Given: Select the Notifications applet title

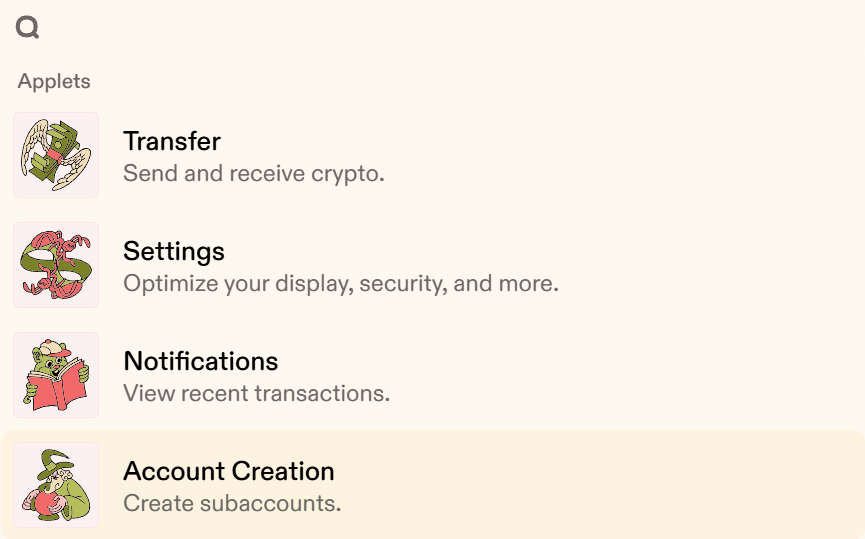Looking at the screenshot, I should pyautogui.click(x=201, y=361).
